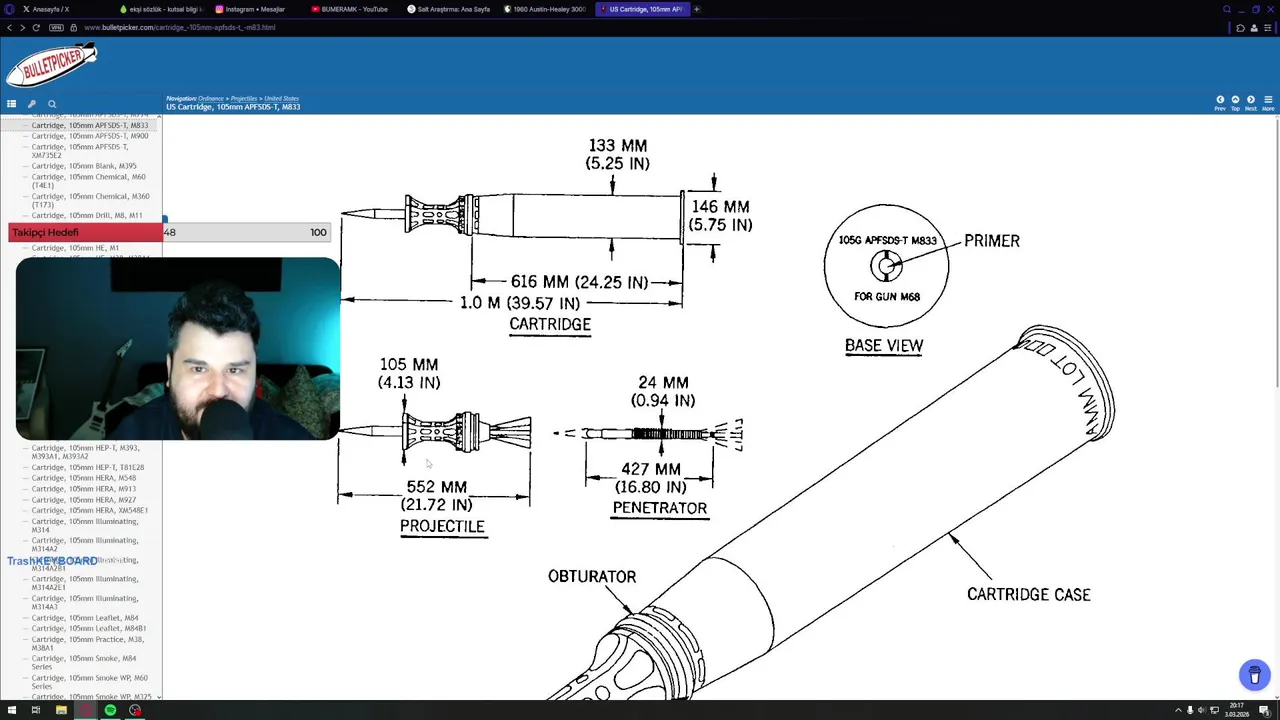Select Cartridge, 105mm Chemical, M60 (T4E1)
Image resolution: width=1280 pixels, height=720 pixels.
88,181
